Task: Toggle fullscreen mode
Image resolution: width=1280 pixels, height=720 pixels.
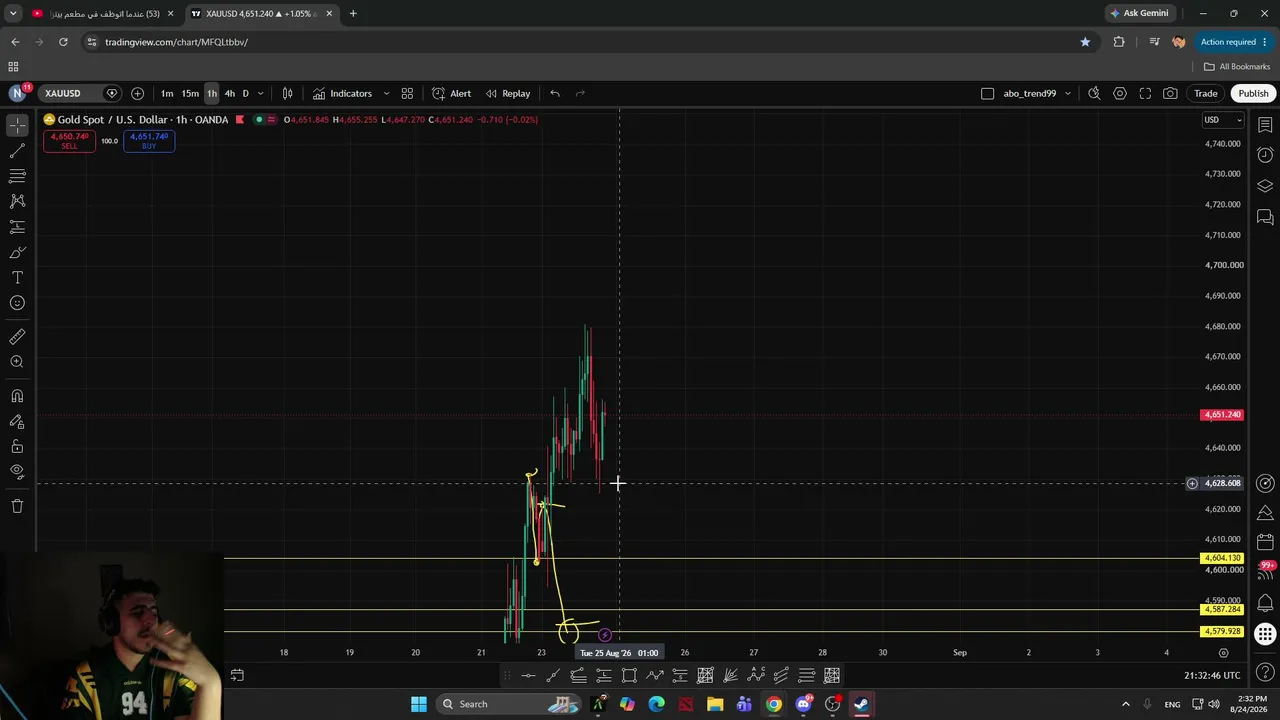Action: [x=1145, y=93]
